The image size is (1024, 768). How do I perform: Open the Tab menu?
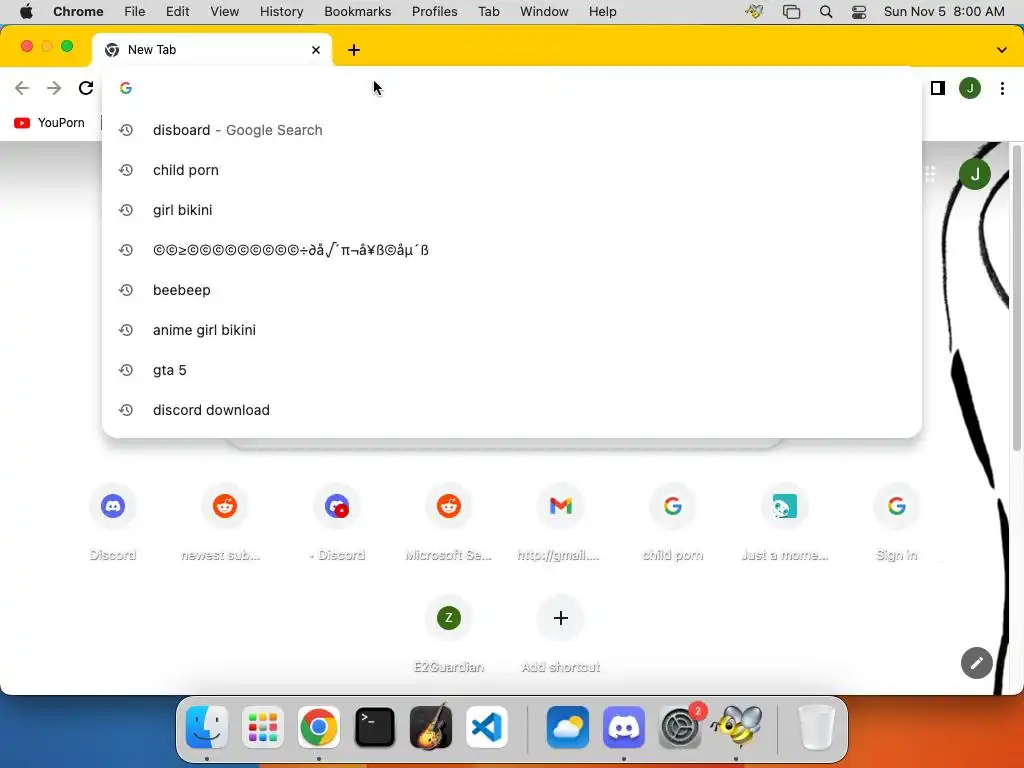[x=488, y=12]
